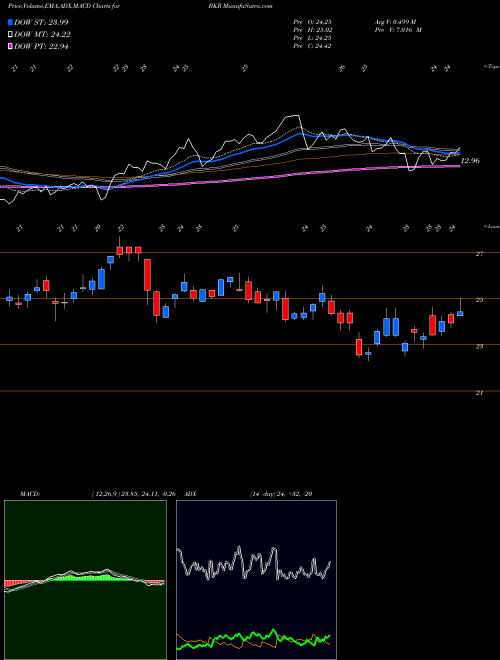This screenshot has width=500, height=660.
Task: Click the MACD parameters '(12,26,9) 23.85, 24.11, -0.26'
Action: click(136, 494)
